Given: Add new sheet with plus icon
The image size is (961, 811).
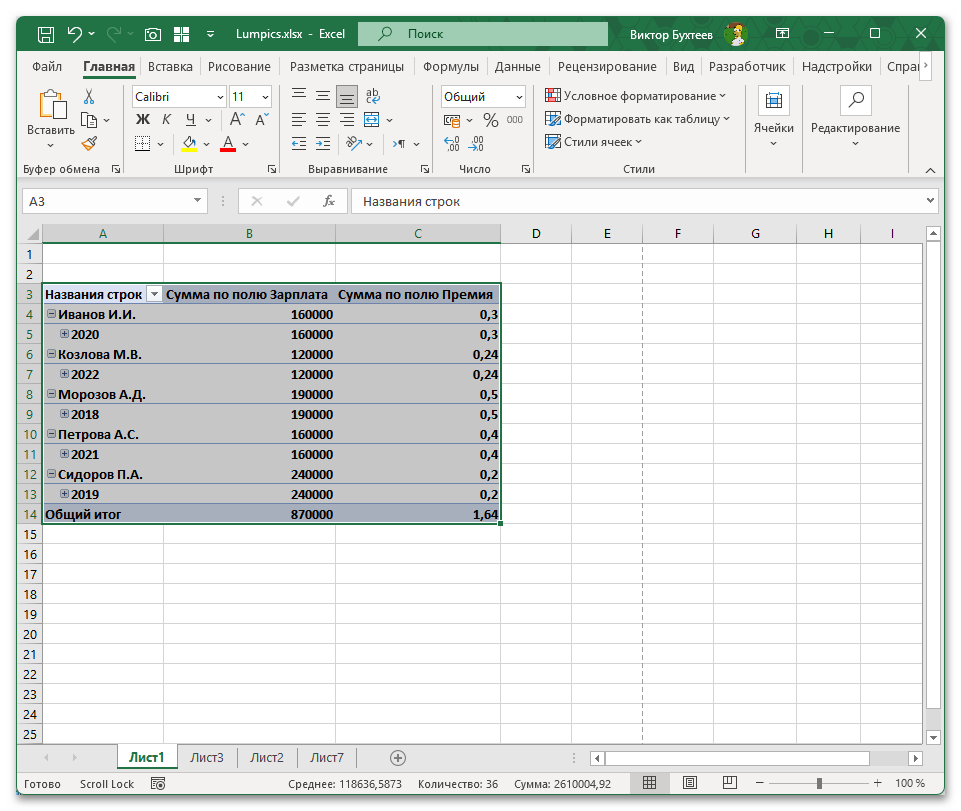Looking at the screenshot, I should click(x=398, y=758).
